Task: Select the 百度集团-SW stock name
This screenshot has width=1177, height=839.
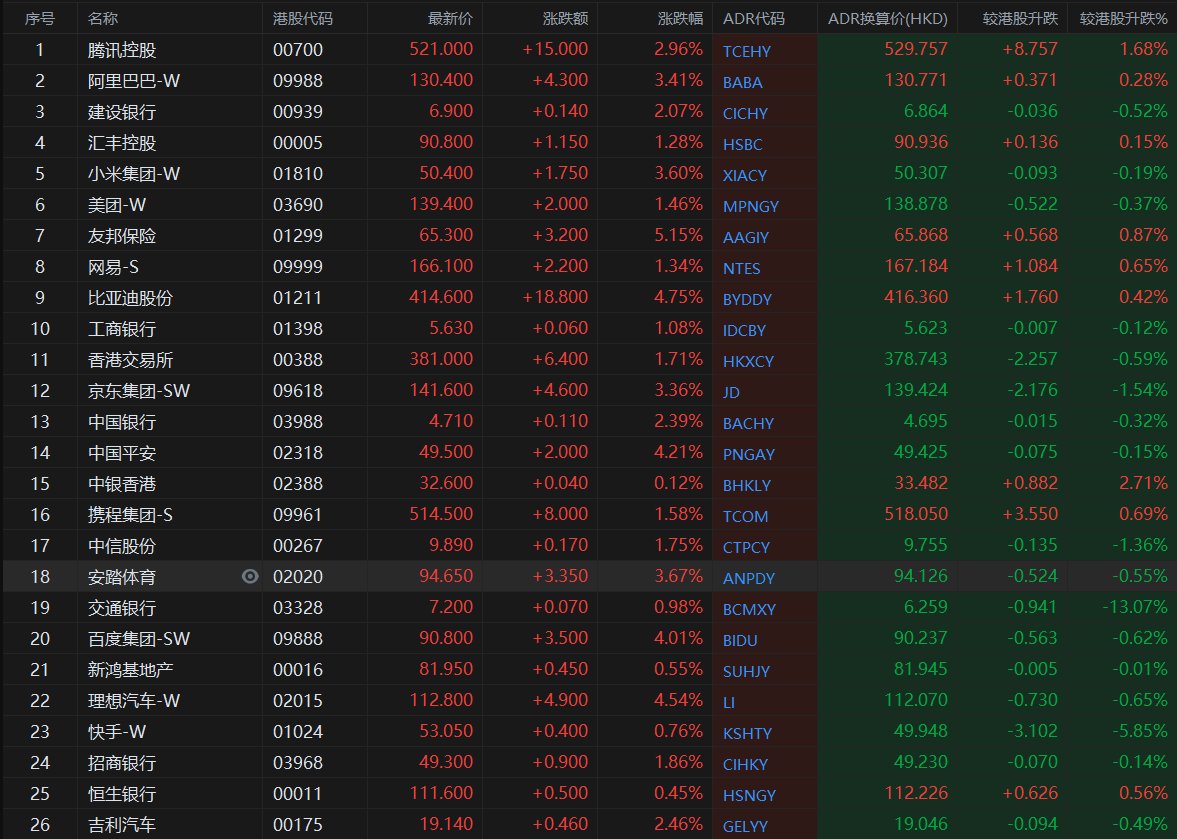Action: point(138,639)
